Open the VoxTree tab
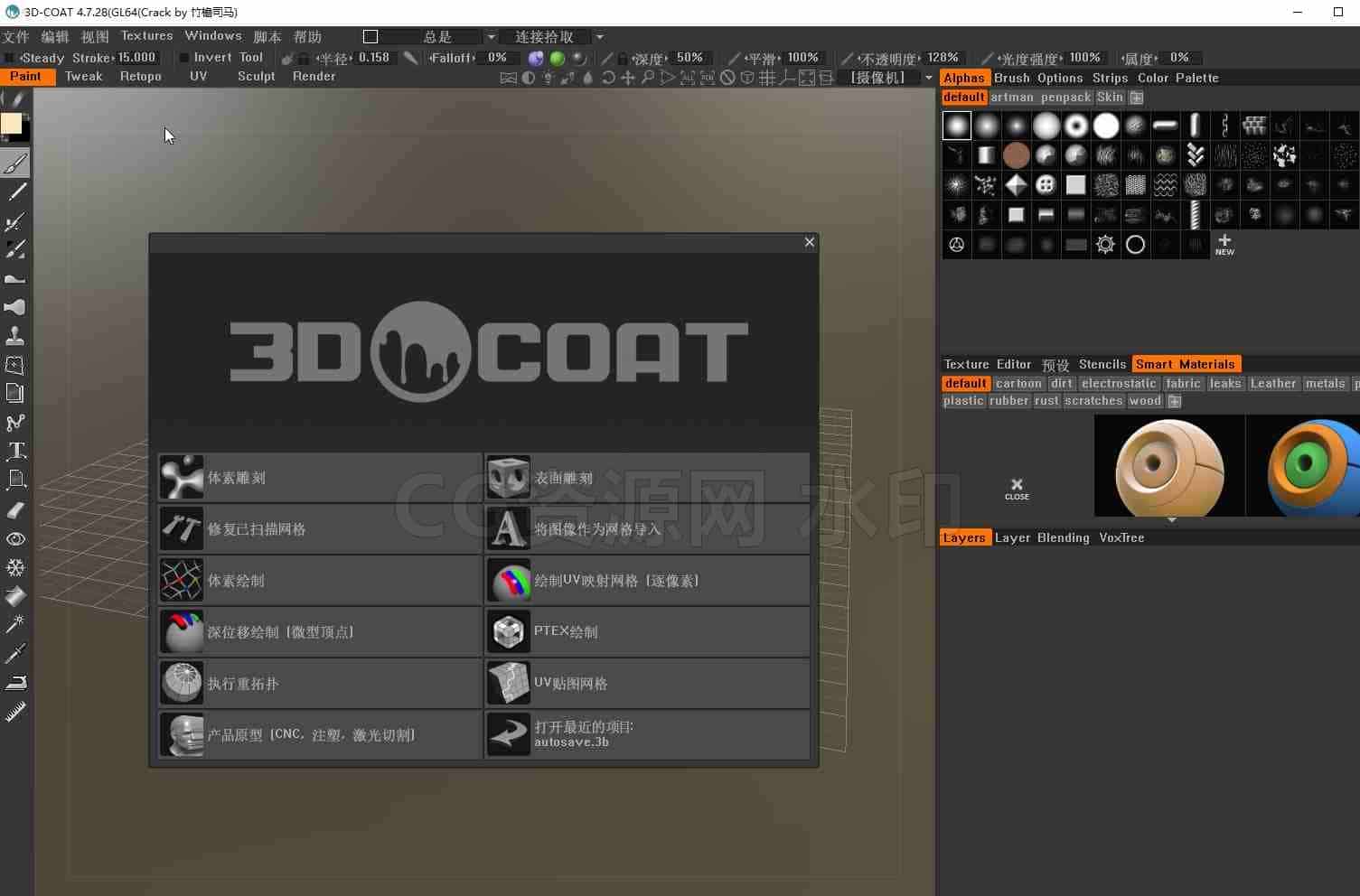 [x=1122, y=537]
